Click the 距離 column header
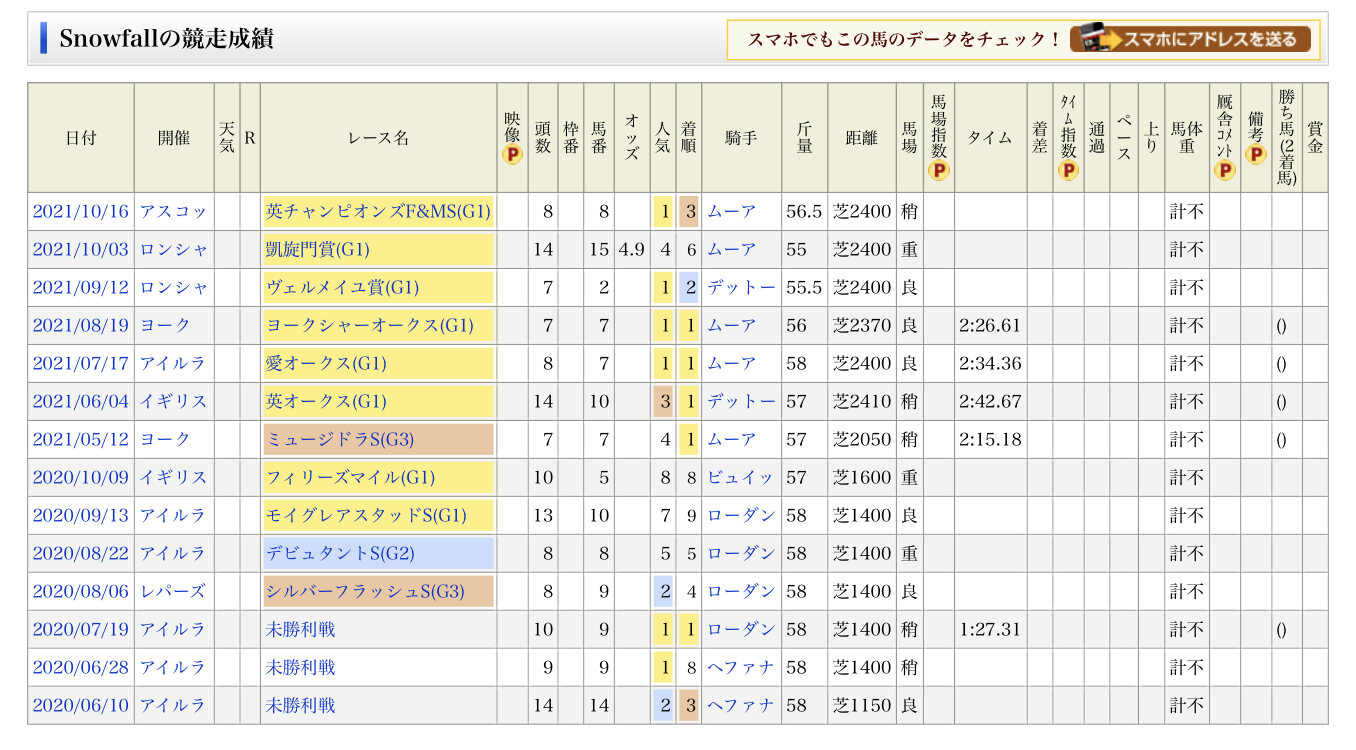Screen dimensions: 1356x750 tap(862, 138)
